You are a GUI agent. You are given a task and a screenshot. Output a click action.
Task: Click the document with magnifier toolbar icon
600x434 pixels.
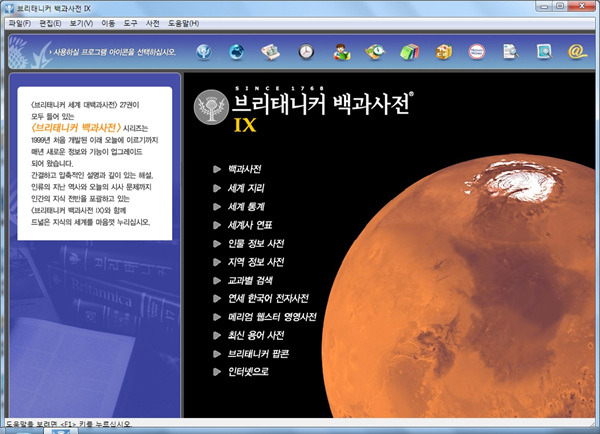(511, 52)
